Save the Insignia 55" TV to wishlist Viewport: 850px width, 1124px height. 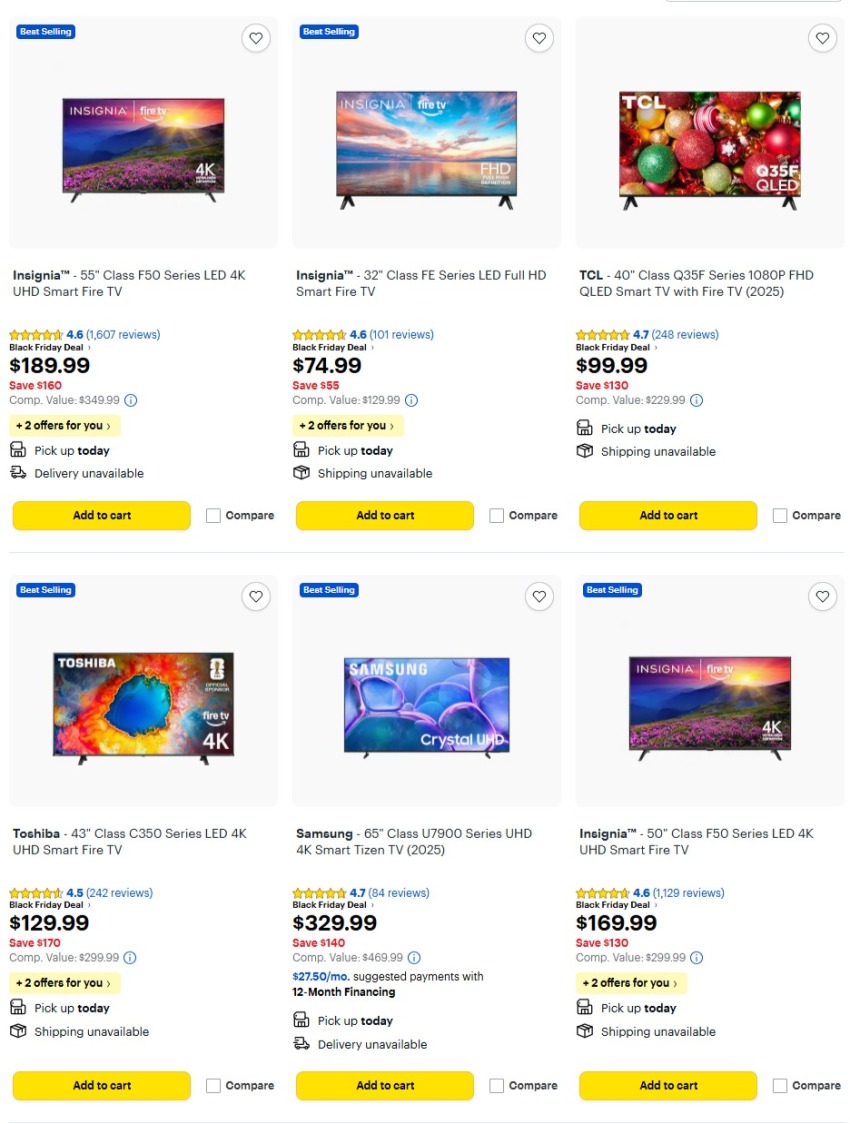[x=256, y=38]
